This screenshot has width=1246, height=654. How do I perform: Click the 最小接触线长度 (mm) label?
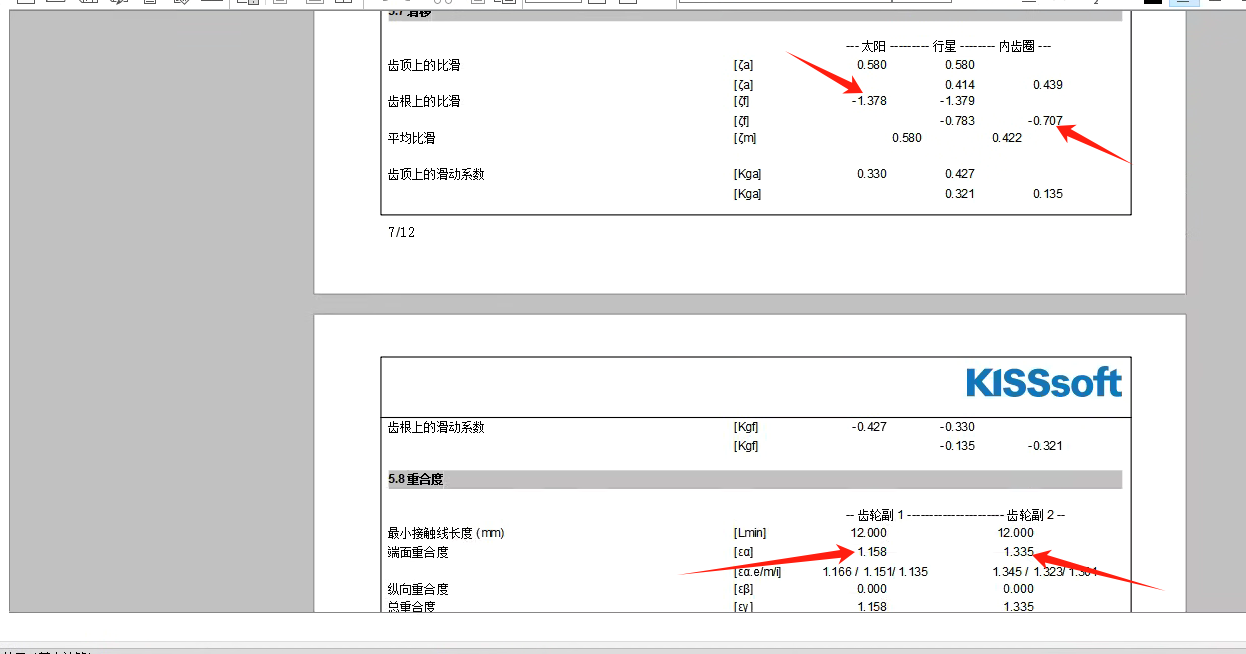coord(446,534)
